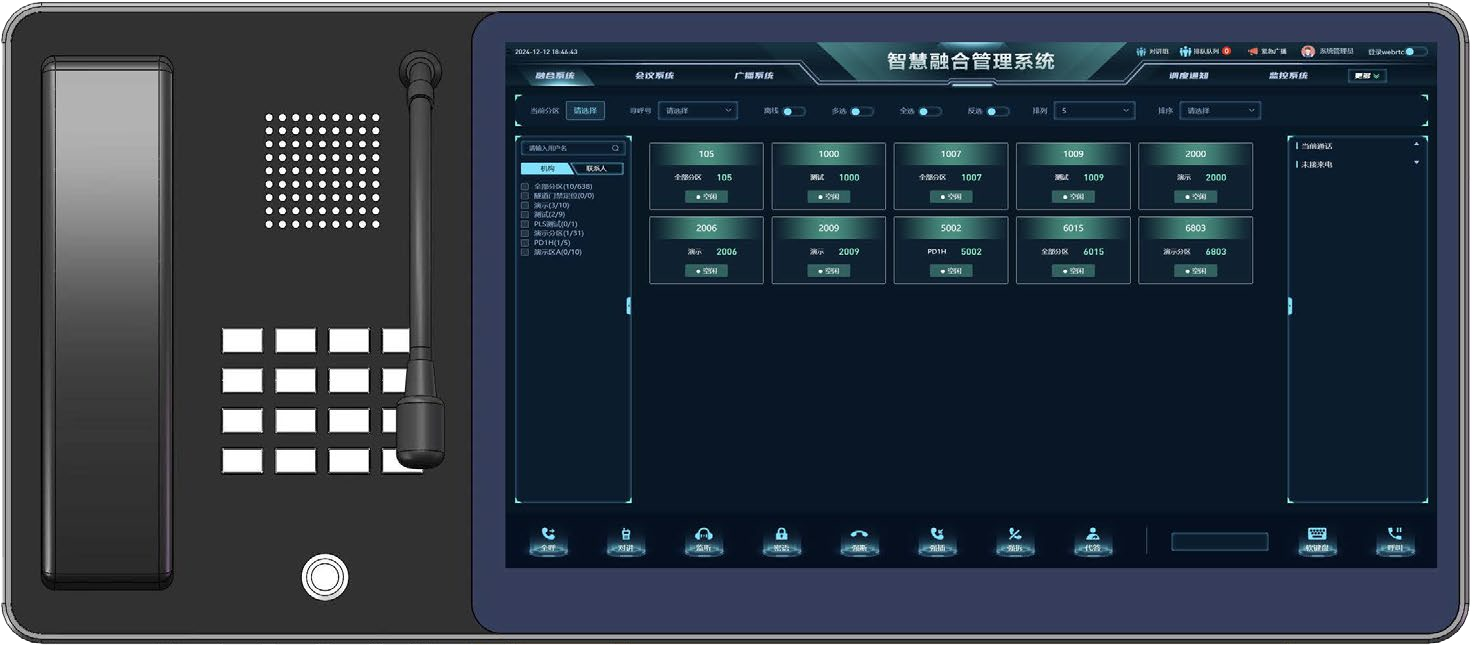
Task: Select the 密语 padlock icon
Action: 782,534
